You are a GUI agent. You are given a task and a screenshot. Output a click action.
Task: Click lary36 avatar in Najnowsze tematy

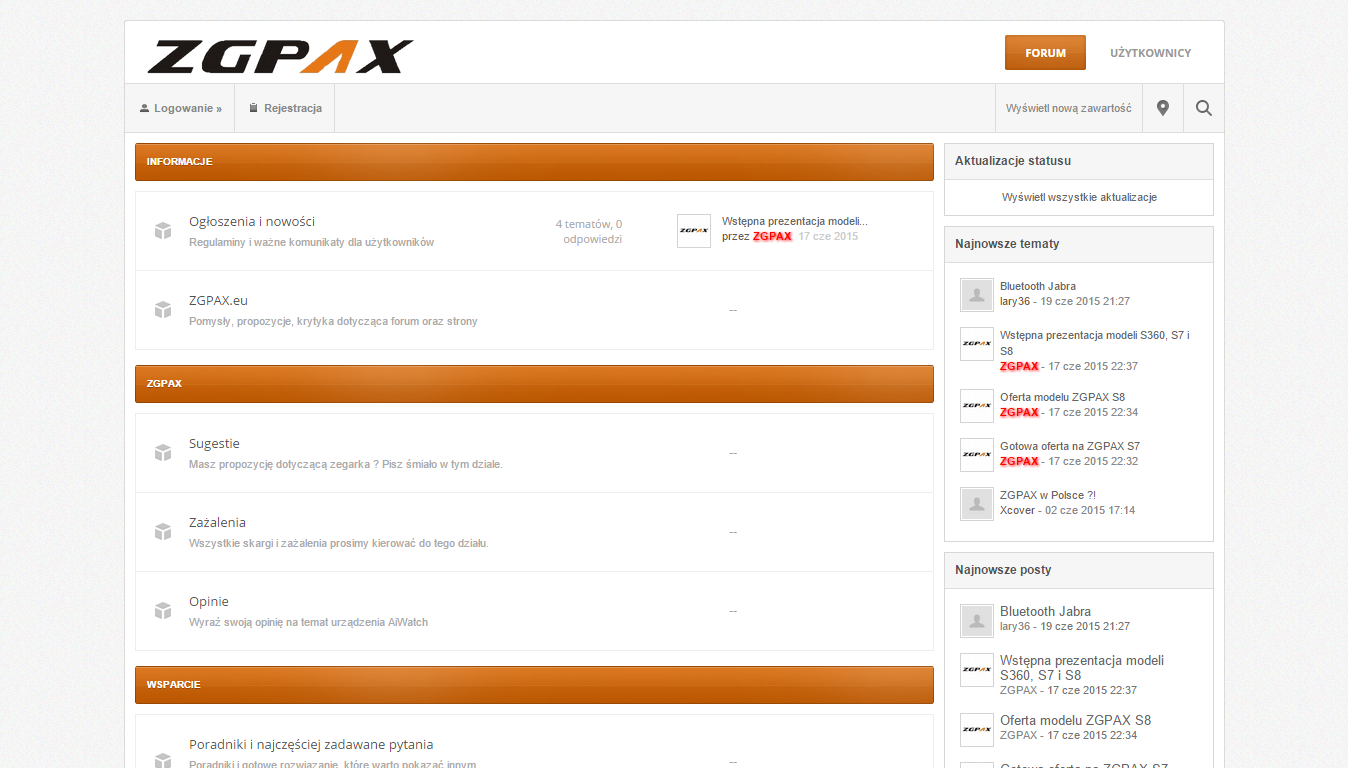point(977,295)
